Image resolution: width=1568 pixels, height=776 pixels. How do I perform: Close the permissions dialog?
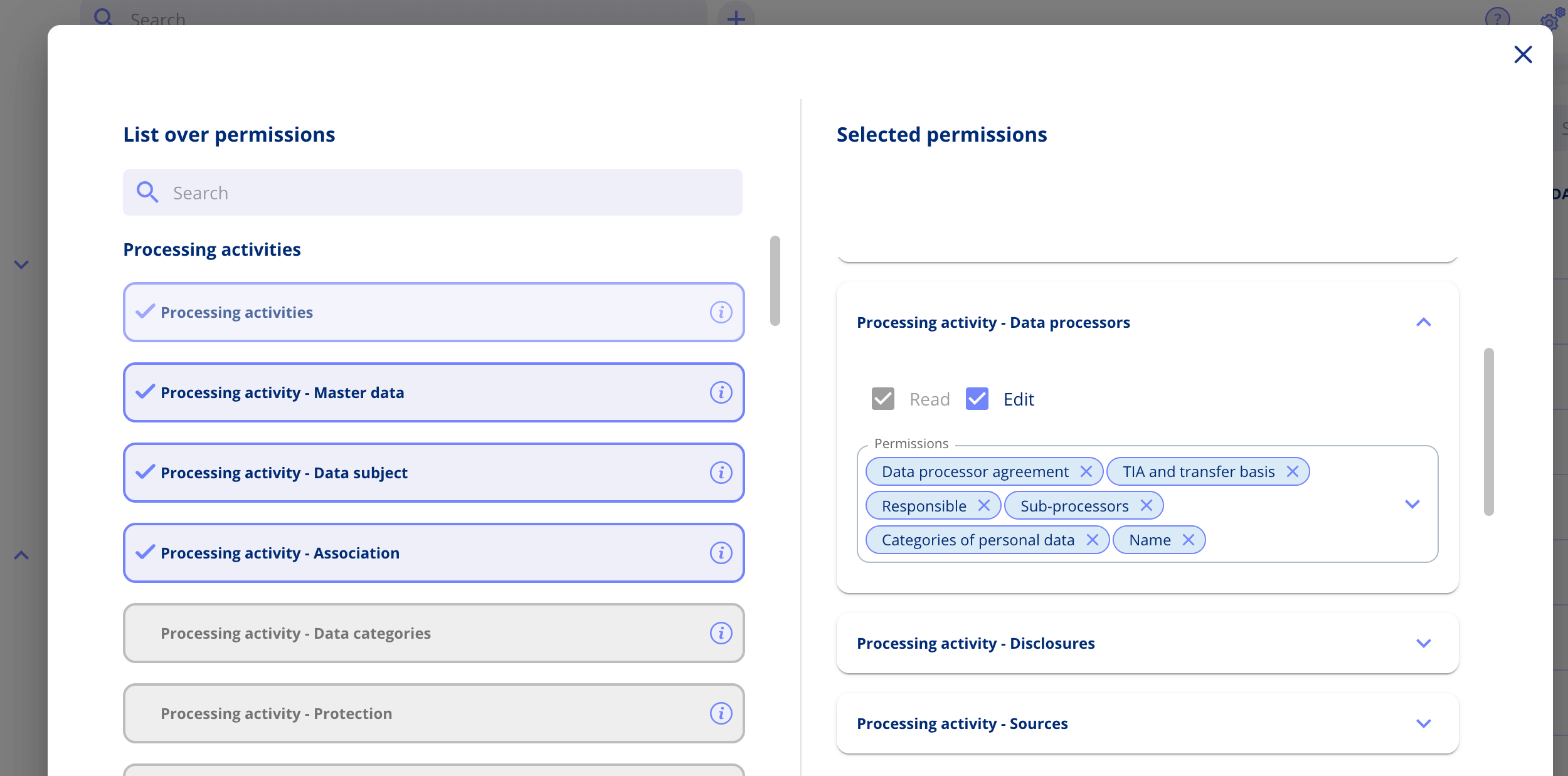[x=1523, y=55]
